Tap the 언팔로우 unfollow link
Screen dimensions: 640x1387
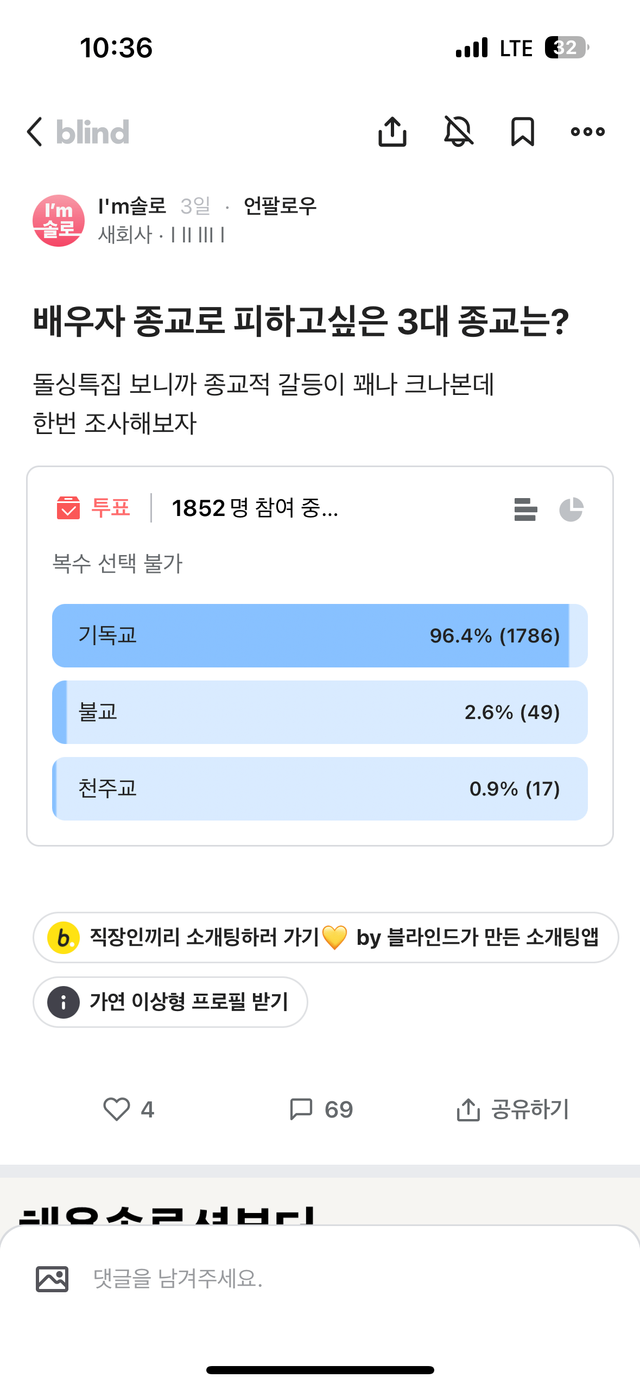(x=280, y=207)
